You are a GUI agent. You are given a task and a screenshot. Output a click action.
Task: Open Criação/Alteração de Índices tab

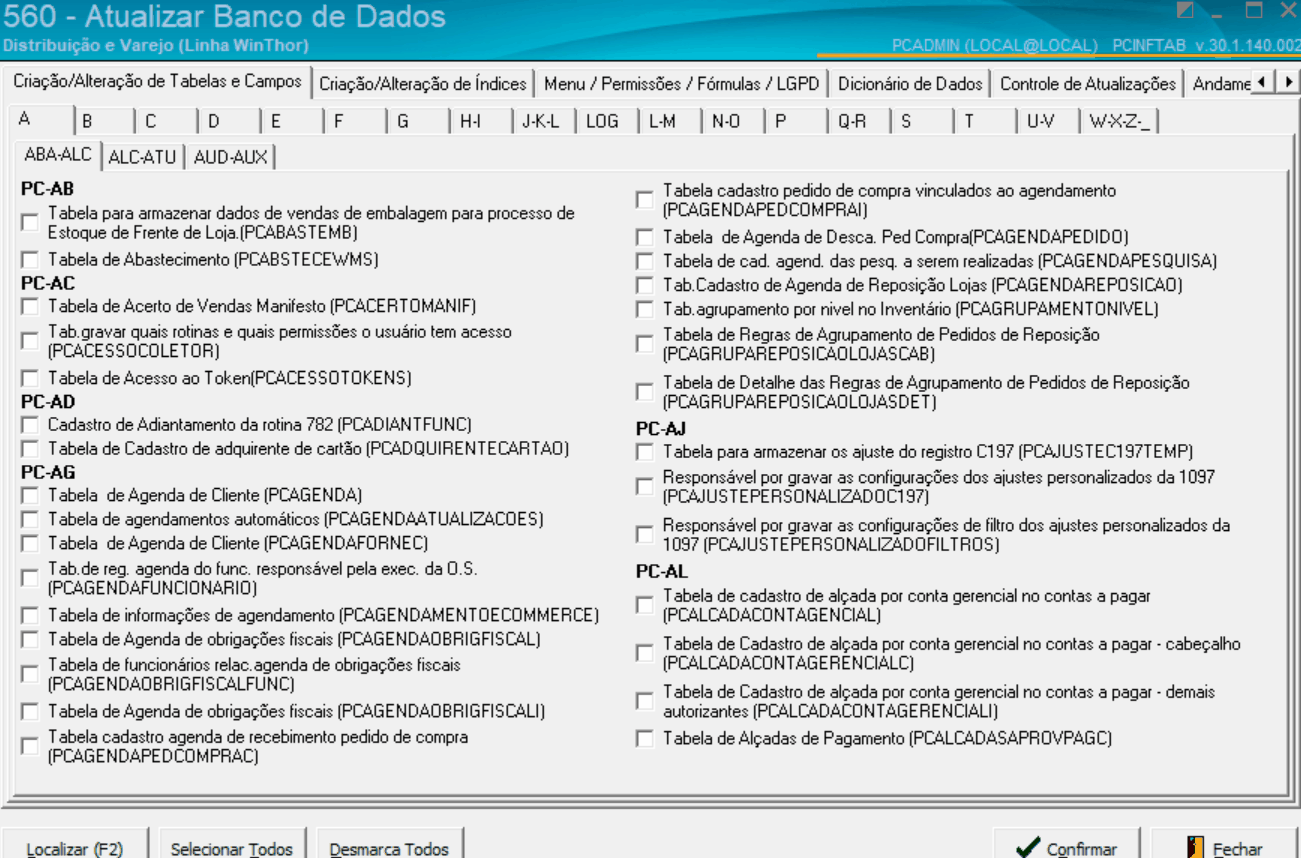(x=424, y=84)
